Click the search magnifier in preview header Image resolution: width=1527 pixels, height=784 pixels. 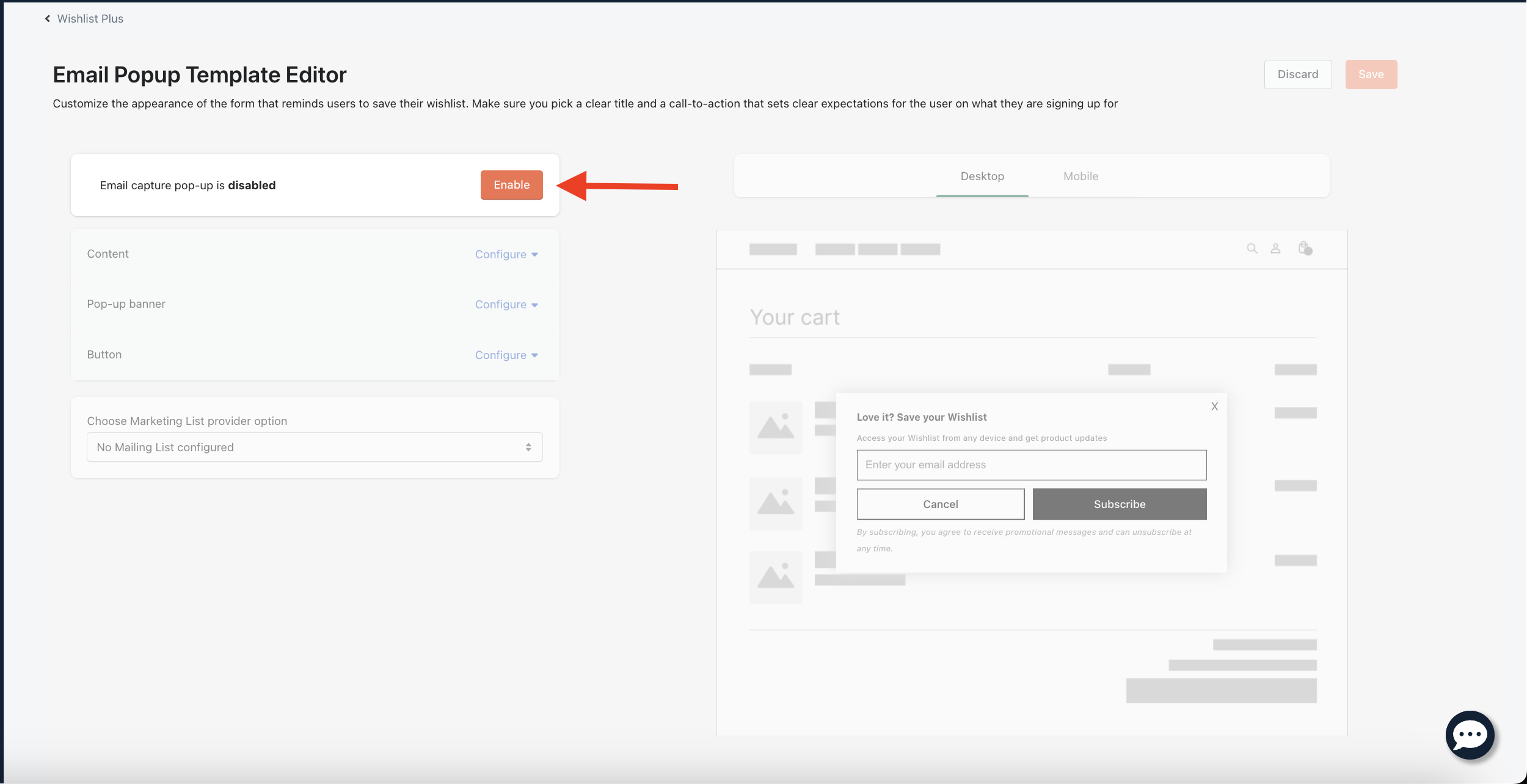tap(1252, 249)
